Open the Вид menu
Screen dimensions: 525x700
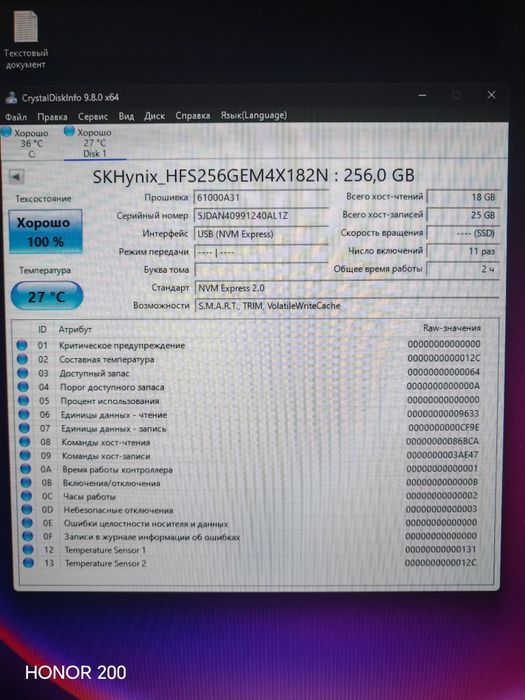[126, 116]
